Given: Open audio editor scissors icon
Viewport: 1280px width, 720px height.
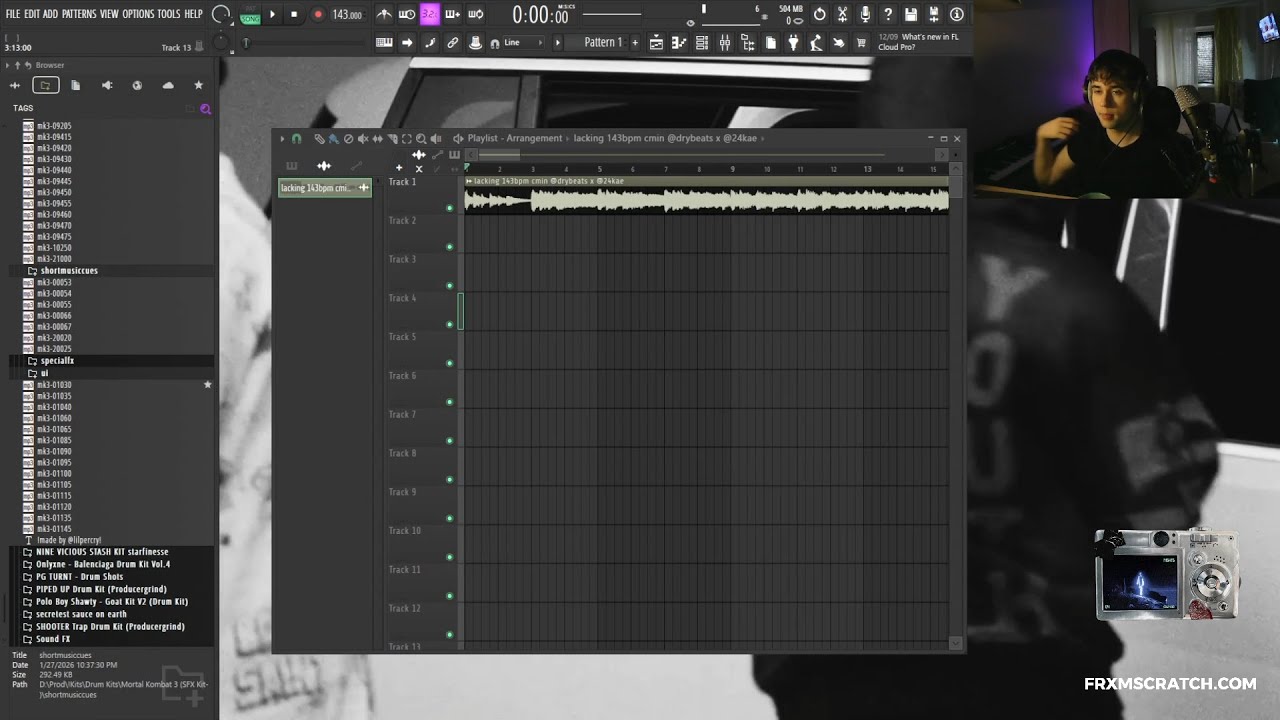Looking at the screenshot, I should [842, 14].
